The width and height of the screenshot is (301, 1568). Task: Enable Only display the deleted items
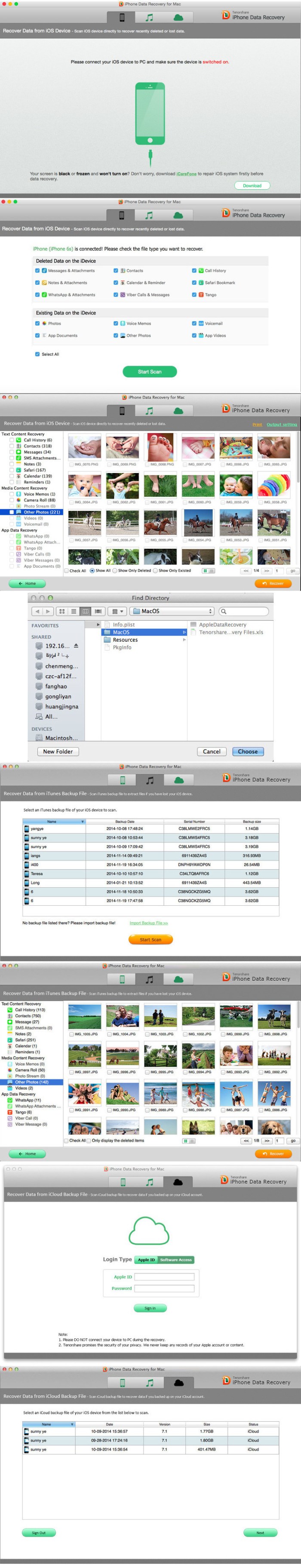point(89,1141)
